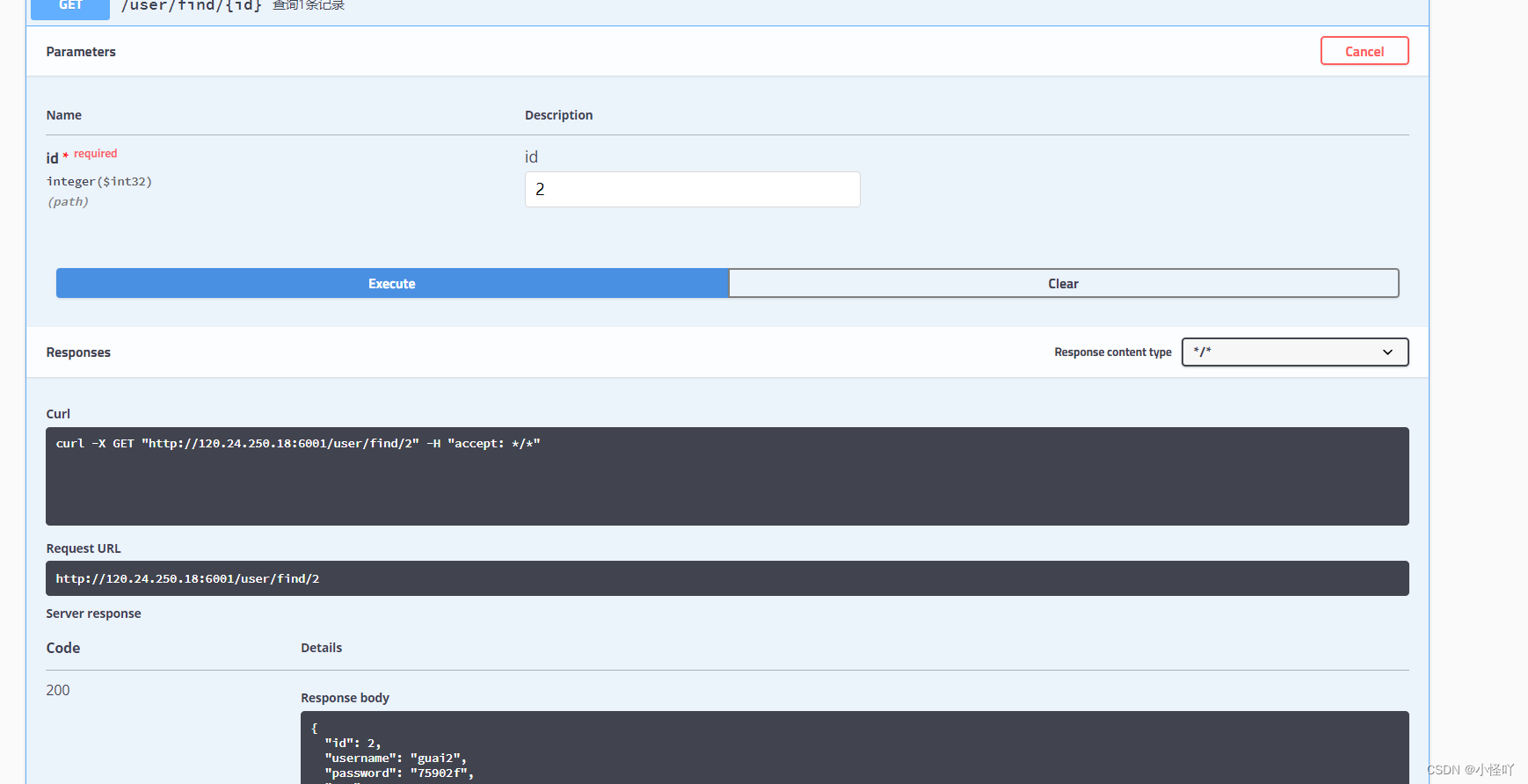Click the "password": "75902f" line

[x=399, y=773]
